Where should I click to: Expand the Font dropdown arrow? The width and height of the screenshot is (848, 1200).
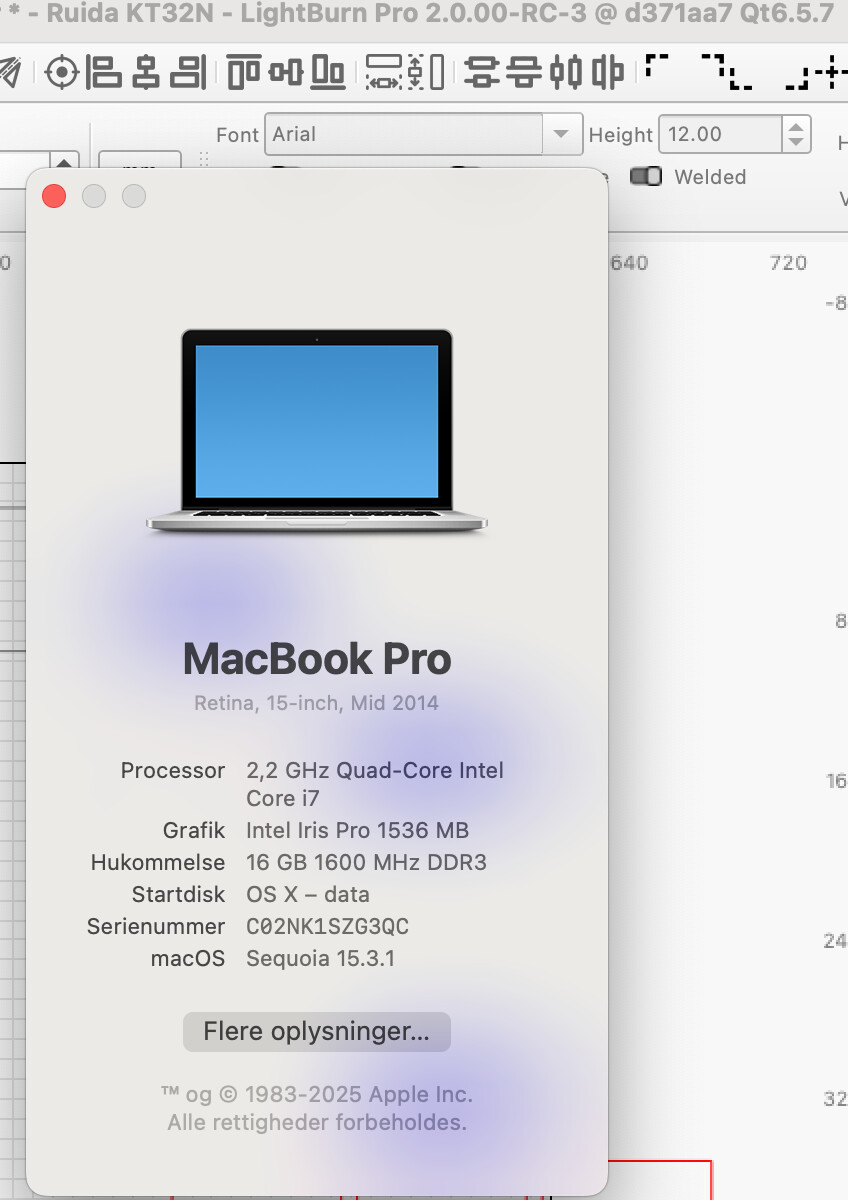[x=562, y=134]
